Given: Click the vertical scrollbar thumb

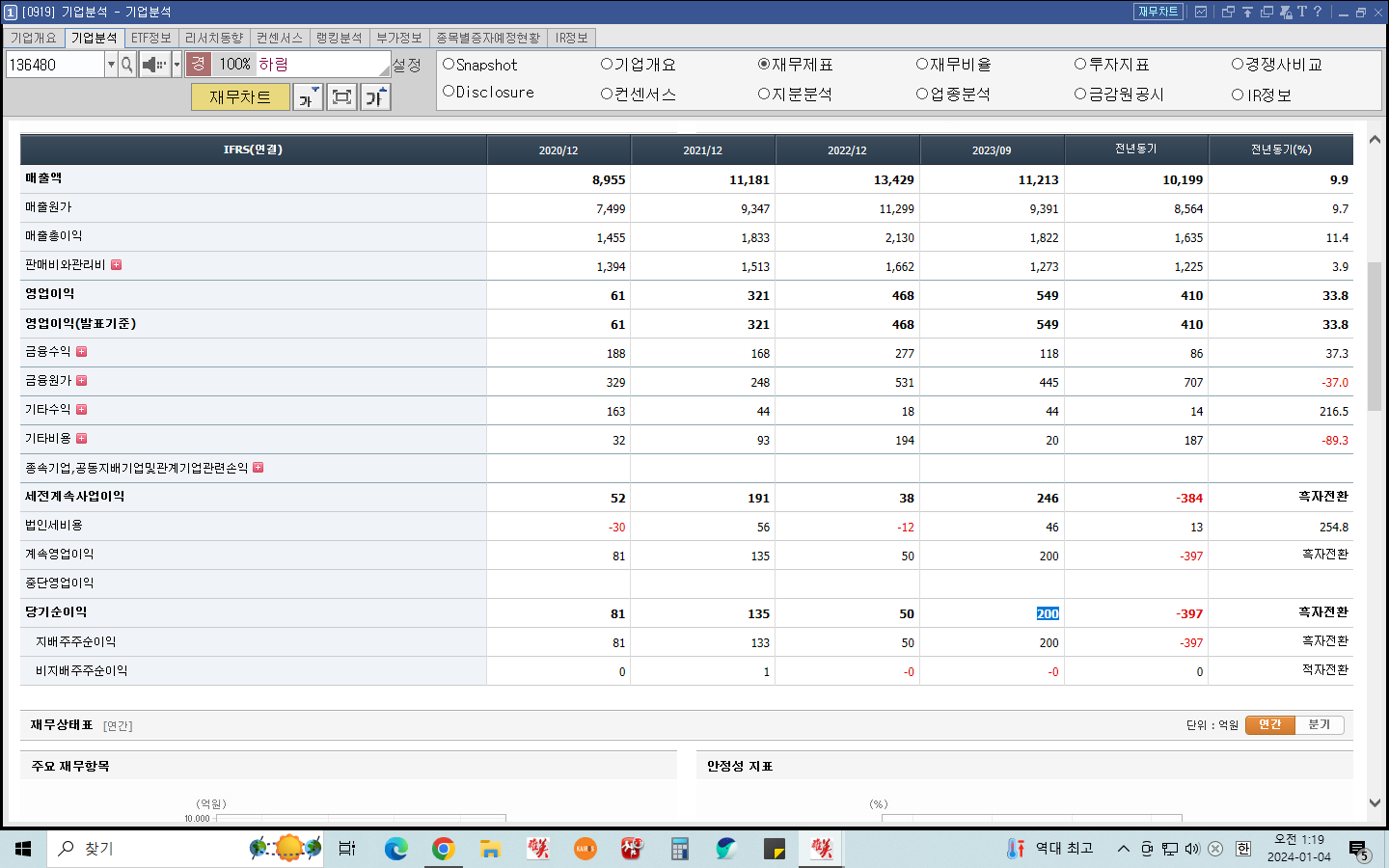Looking at the screenshot, I should click(1375, 336).
